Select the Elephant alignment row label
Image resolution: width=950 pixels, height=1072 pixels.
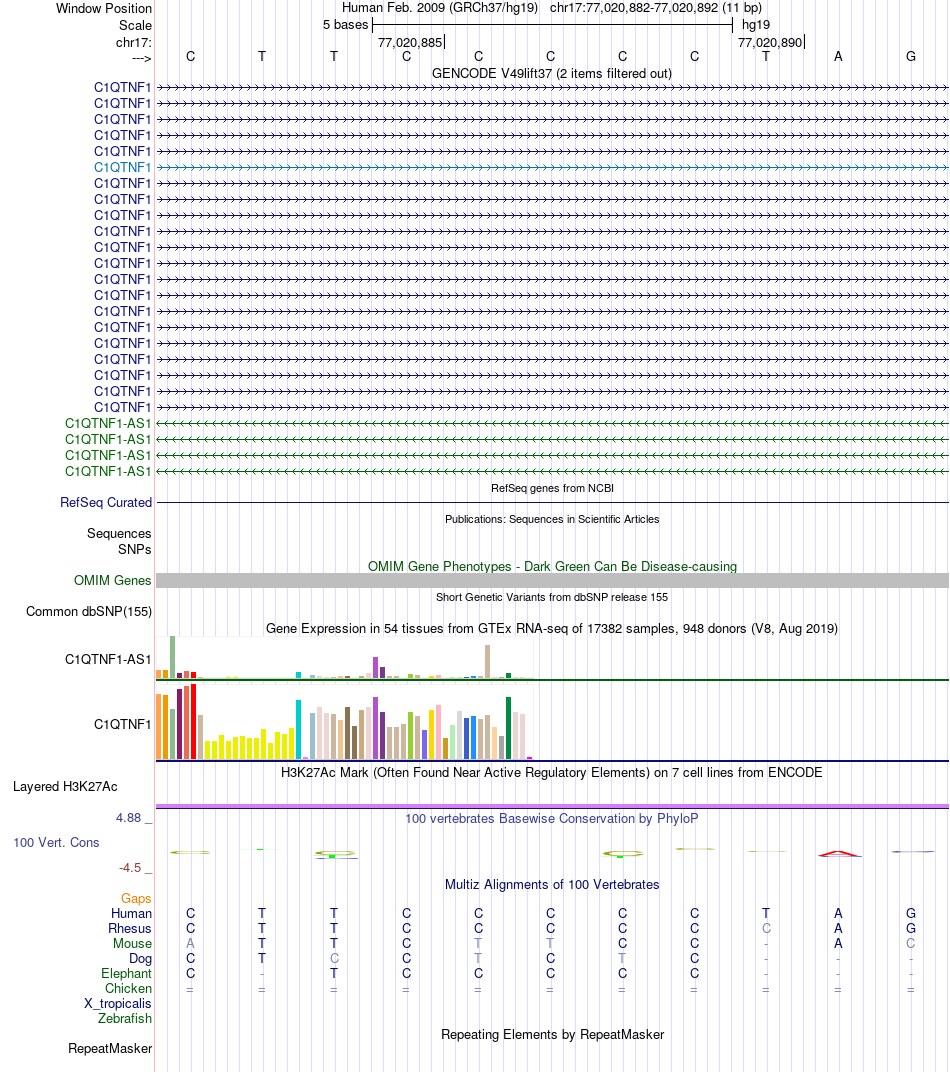126,974
